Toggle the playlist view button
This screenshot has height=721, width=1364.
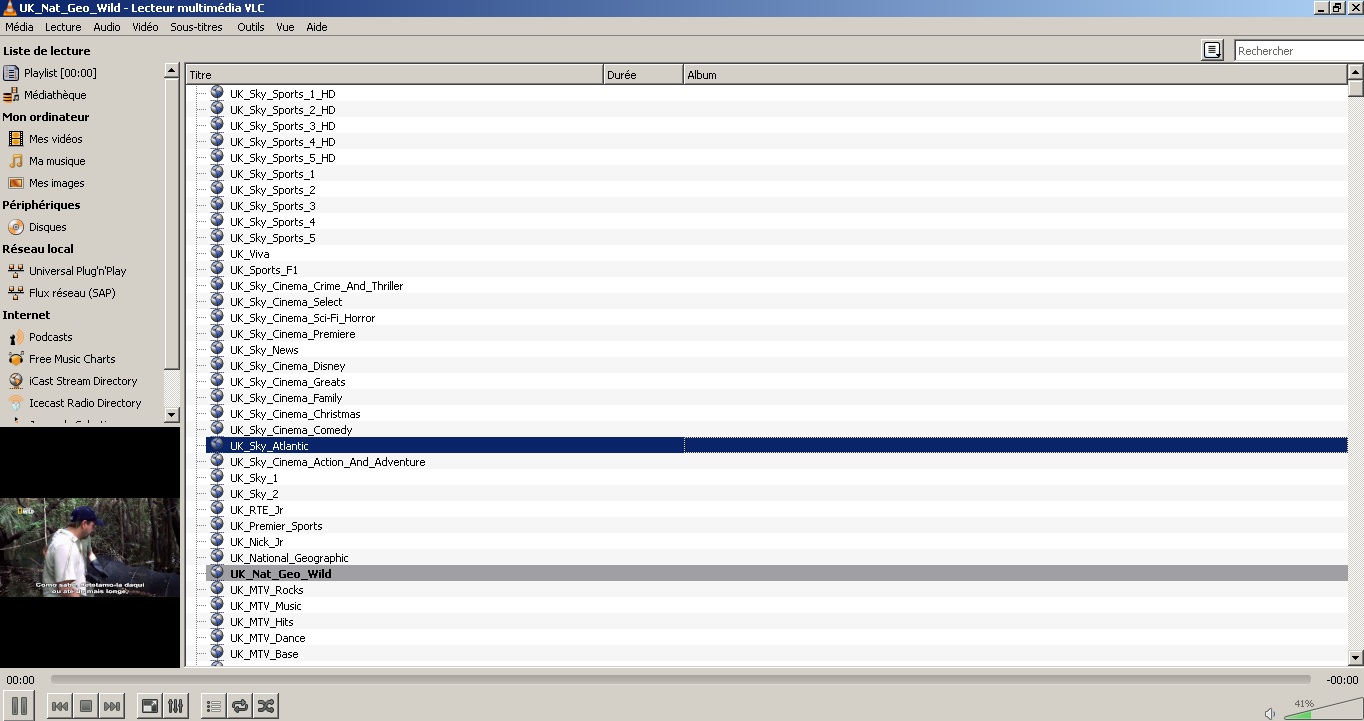[x=213, y=706]
